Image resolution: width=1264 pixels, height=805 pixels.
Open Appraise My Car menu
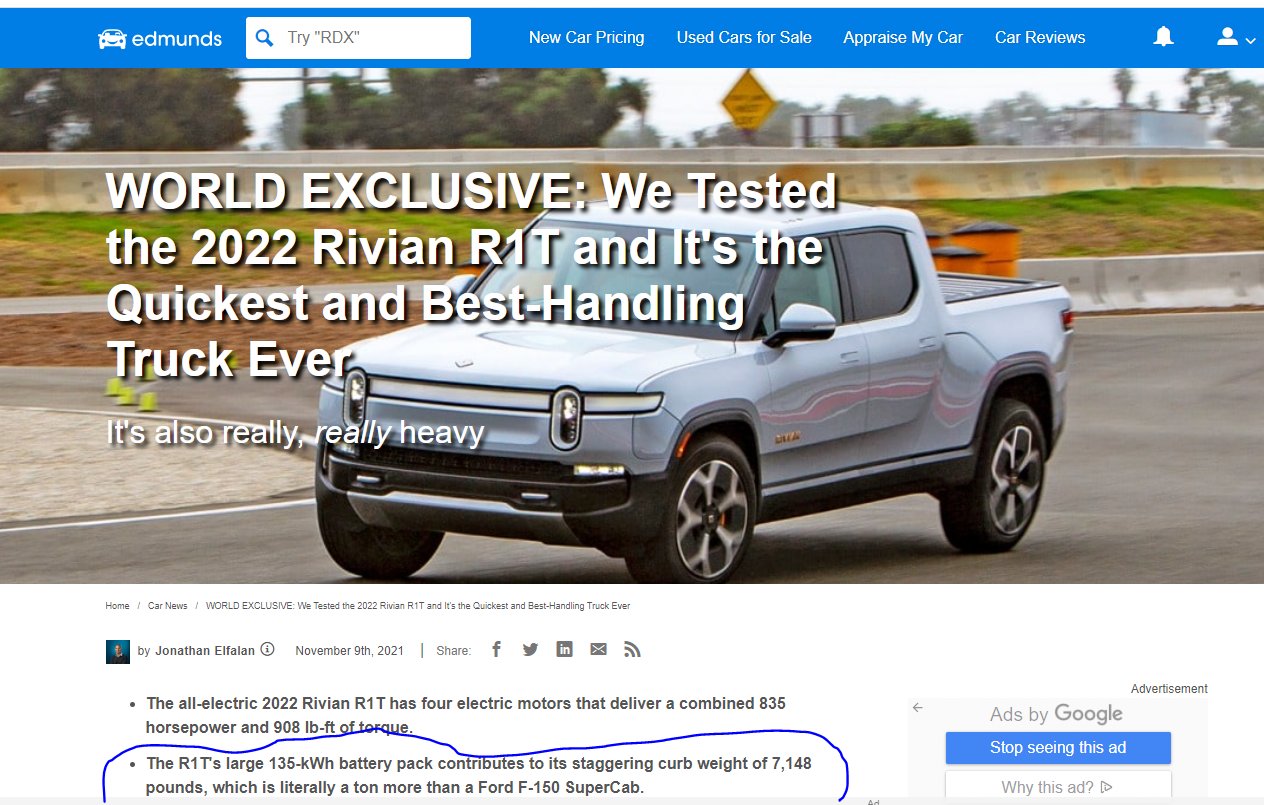pos(903,38)
